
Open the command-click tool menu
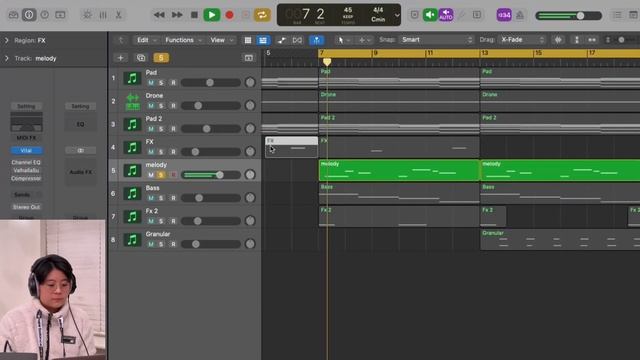coord(364,40)
